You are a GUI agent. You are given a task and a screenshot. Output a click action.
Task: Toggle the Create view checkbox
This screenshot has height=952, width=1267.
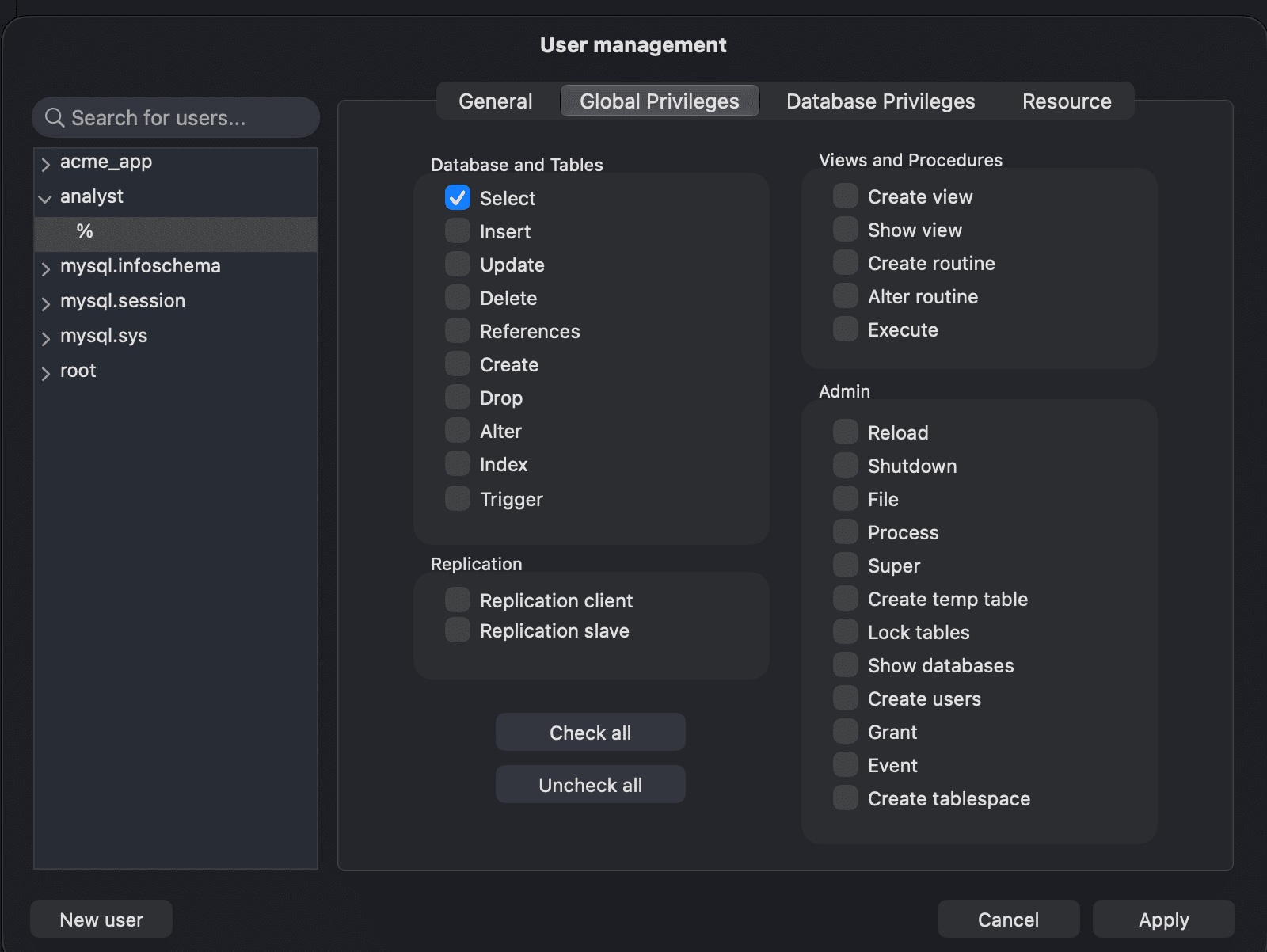(846, 196)
